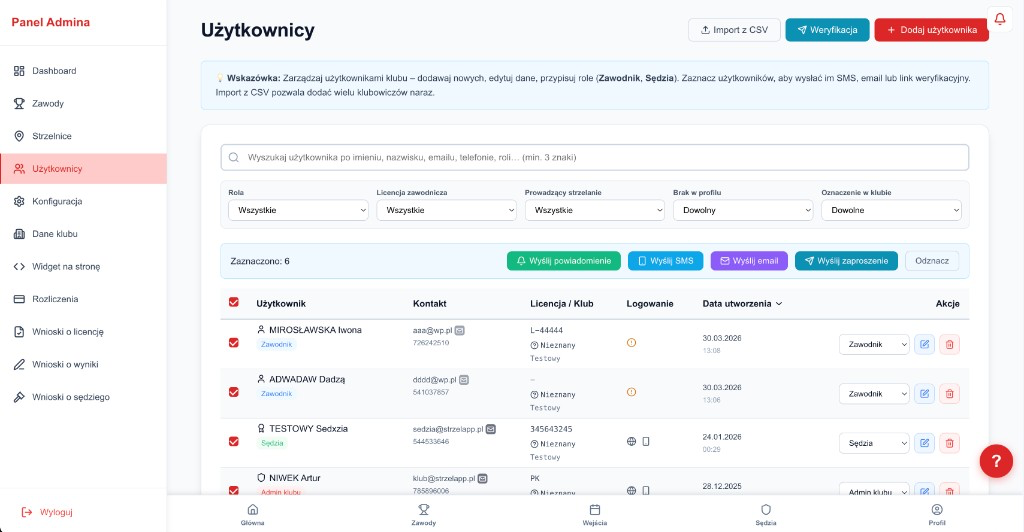Image resolution: width=1024 pixels, height=532 pixels.
Task: Click Wyślij zaproszenie button
Action: 846,260
